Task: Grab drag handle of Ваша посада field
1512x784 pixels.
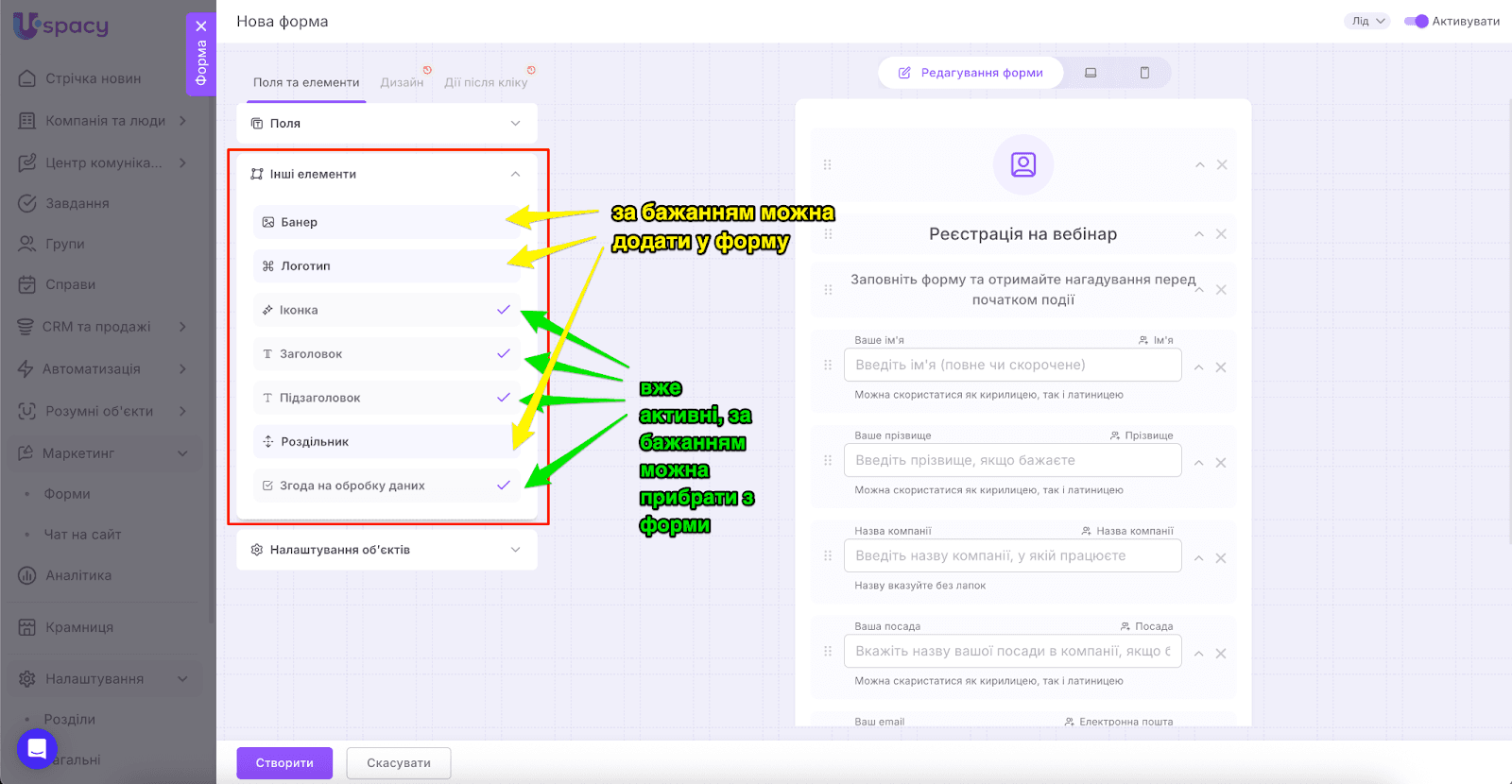Action: point(828,651)
